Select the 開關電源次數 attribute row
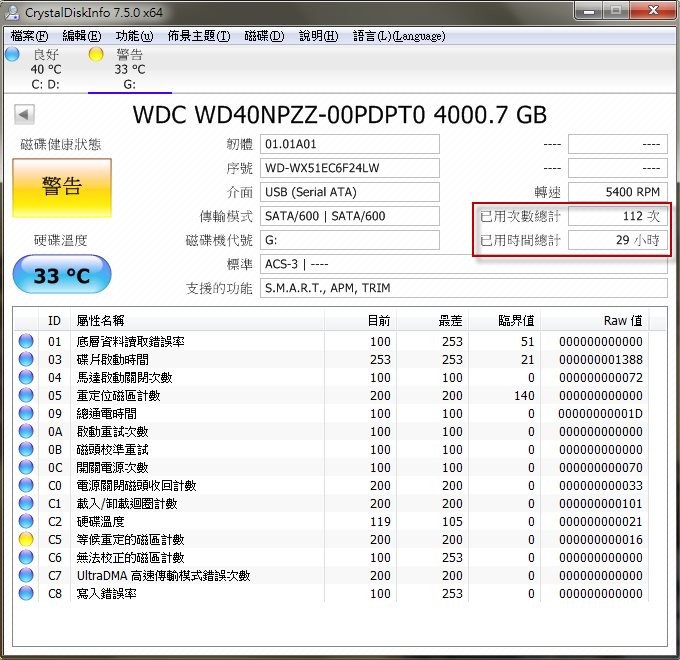The image size is (680, 660). (332, 467)
